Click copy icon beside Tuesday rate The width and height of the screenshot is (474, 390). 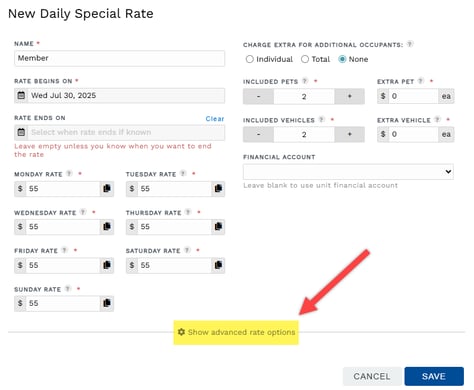(218, 189)
